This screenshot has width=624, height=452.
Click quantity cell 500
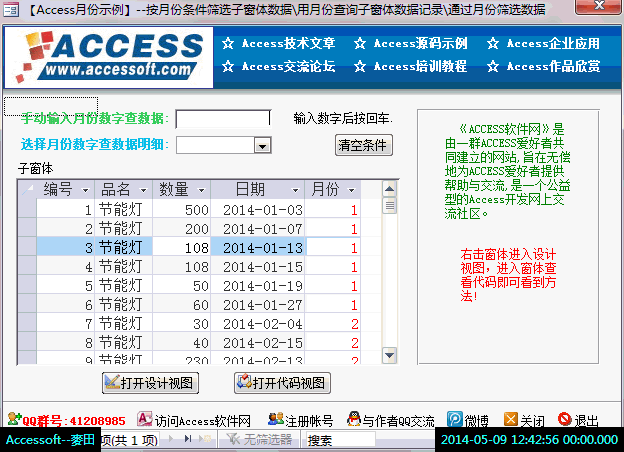click(182, 209)
